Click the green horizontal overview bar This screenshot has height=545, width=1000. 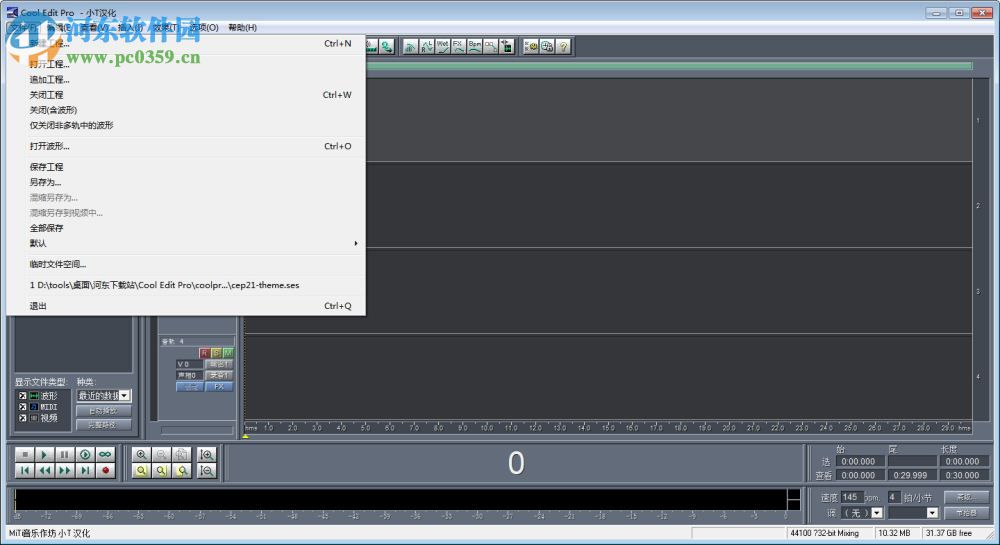click(x=669, y=66)
